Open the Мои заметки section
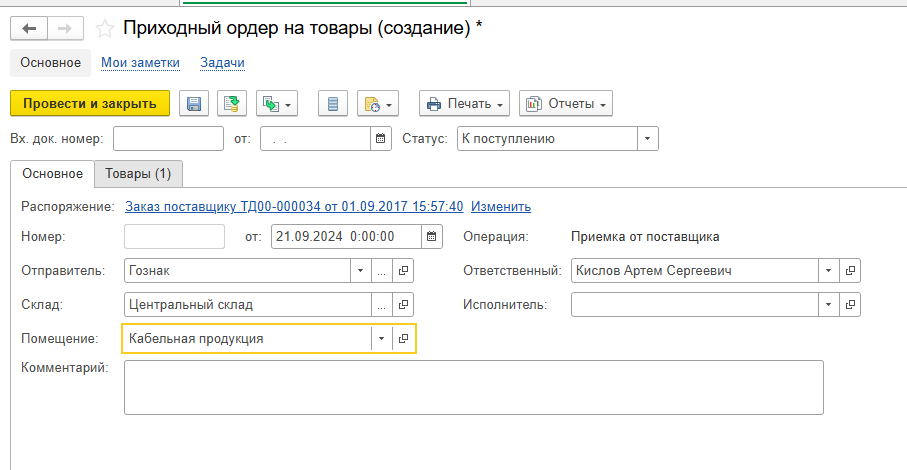Image resolution: width=907 pixels, height=470 pixels. [x=140, y=63]
